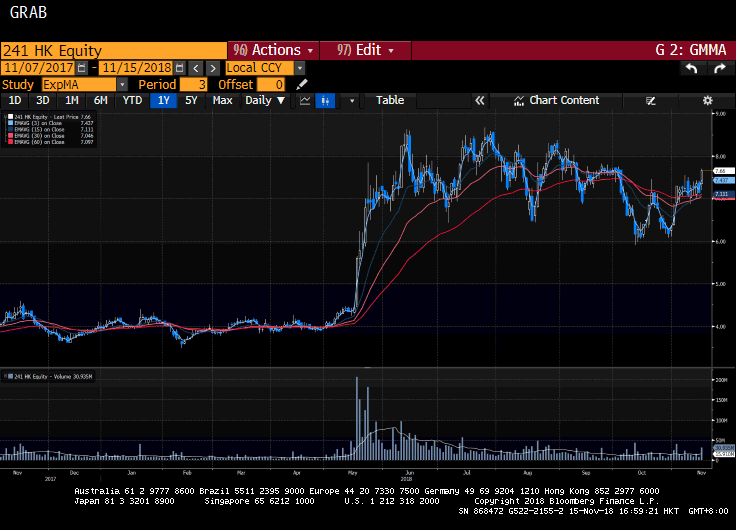This screenshot has height=530, width=736.
Task: Click white swatch for 241 HK Equity legend
Action: (x=10, y=117)
